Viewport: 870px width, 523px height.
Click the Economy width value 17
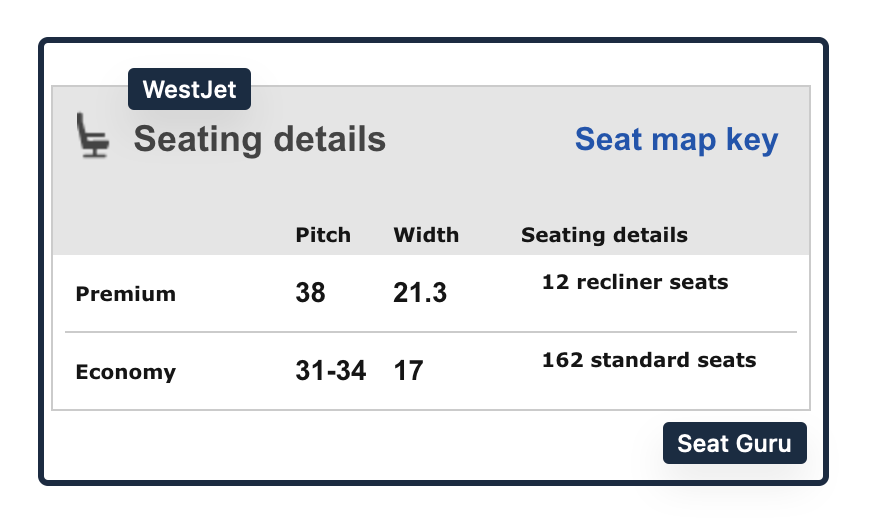(408, 371)
